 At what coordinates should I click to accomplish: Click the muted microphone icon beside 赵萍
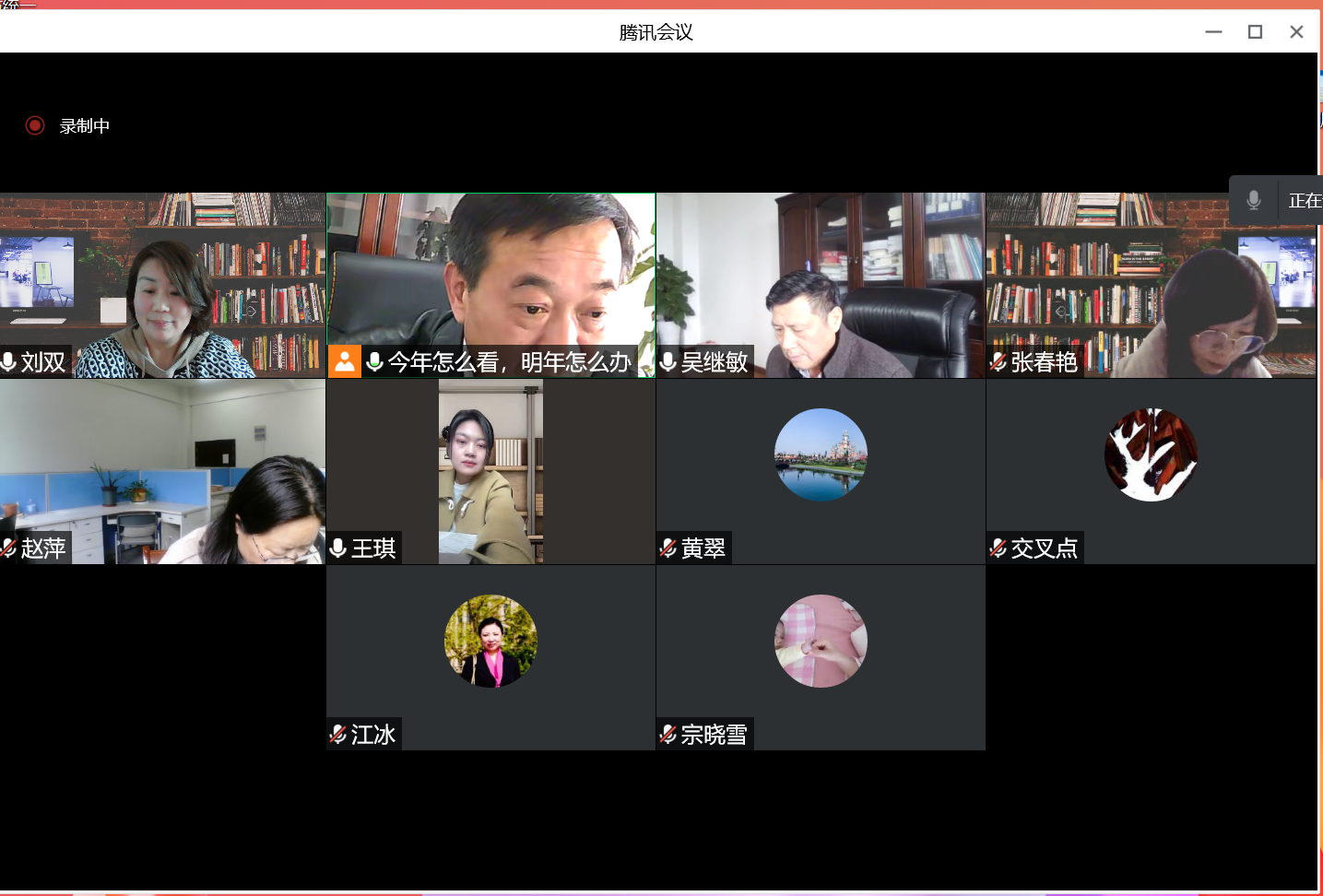[x=9, y=548]
